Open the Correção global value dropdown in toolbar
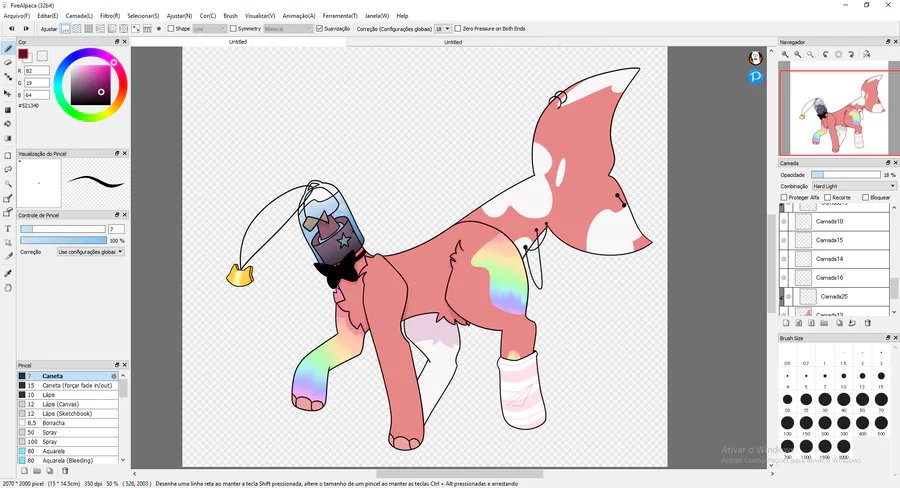900x488 pixels. pyautogui.click(x=442, y=28)
